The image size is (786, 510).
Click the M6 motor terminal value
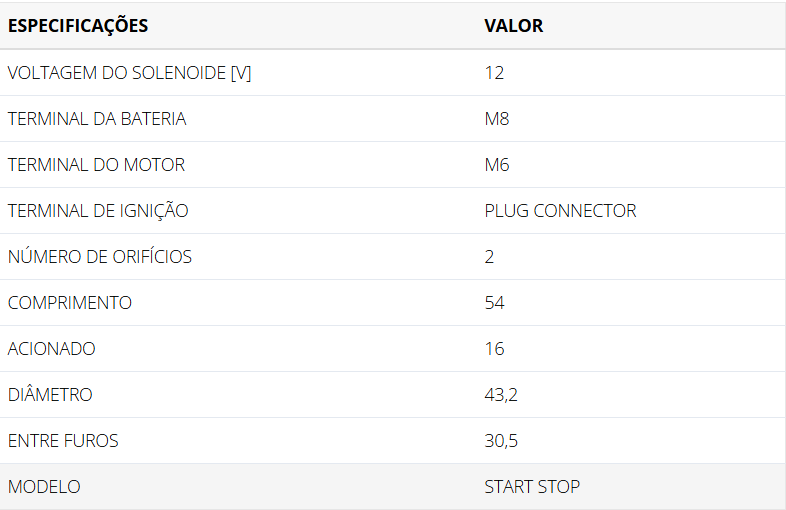pyautogui.click(x=497, y=165)
